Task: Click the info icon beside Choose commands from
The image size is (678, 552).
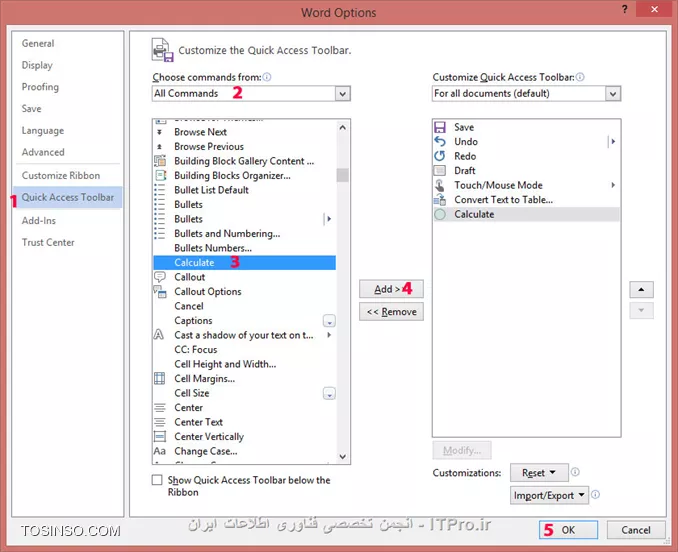Action: coord(267,77)
